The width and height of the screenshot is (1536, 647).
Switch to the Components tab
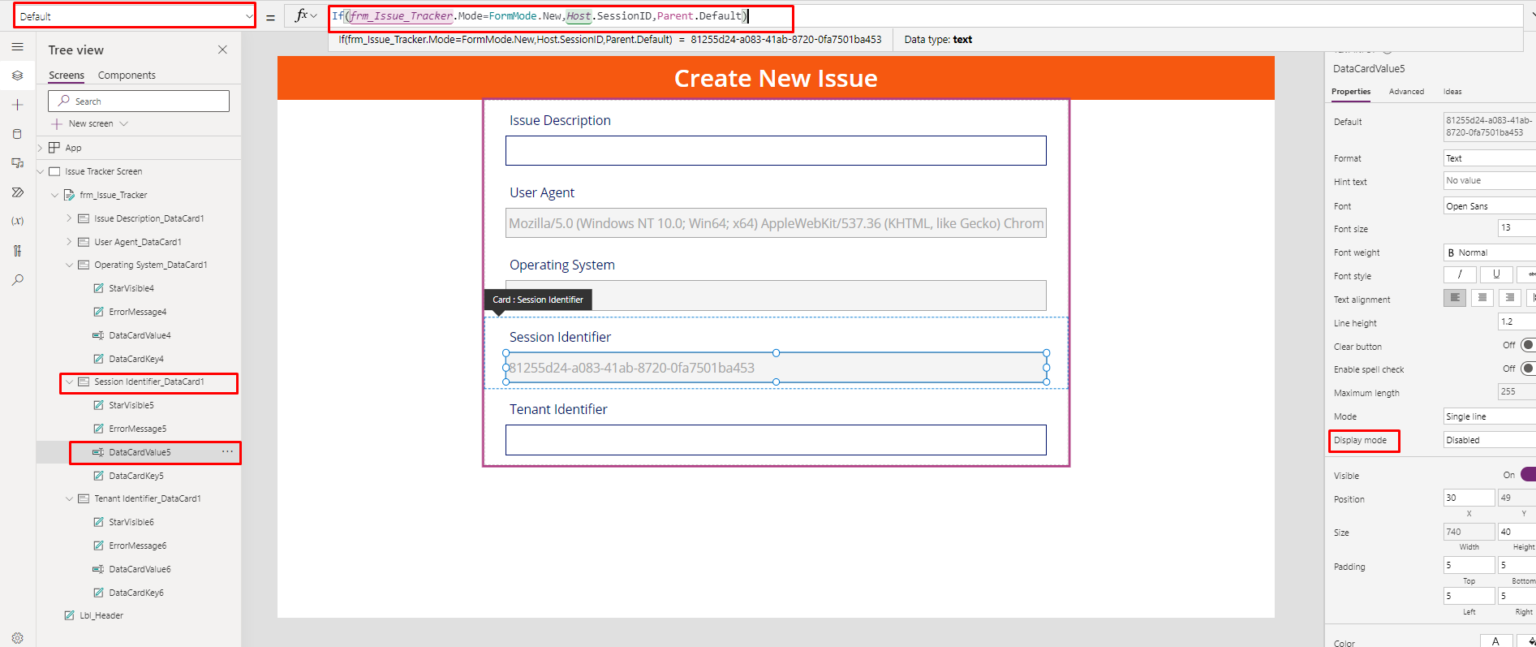127,75
